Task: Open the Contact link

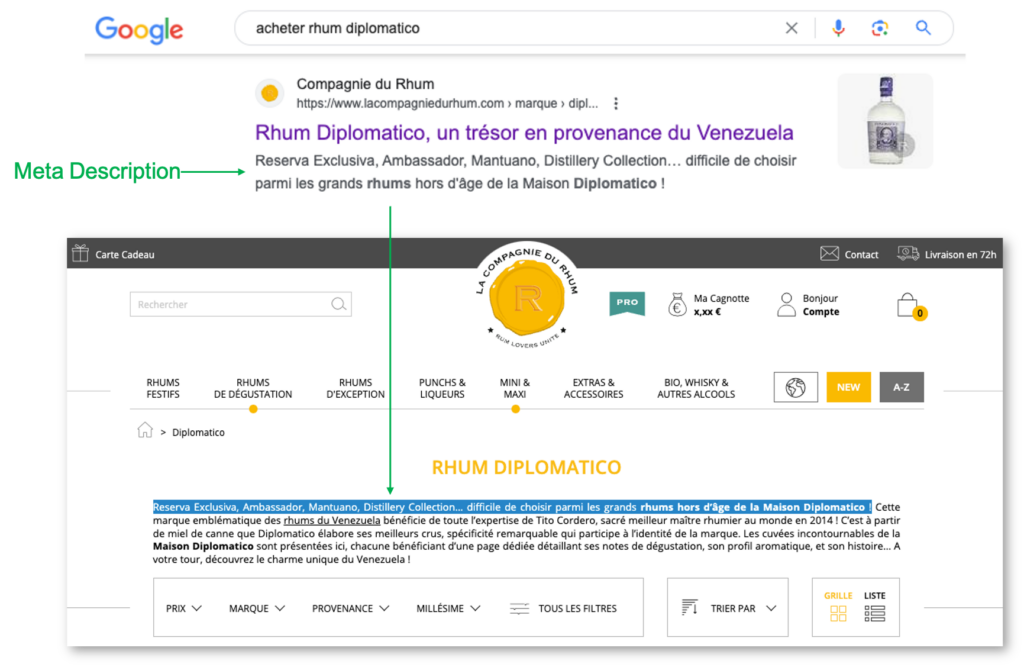Action: click(861, 255)
